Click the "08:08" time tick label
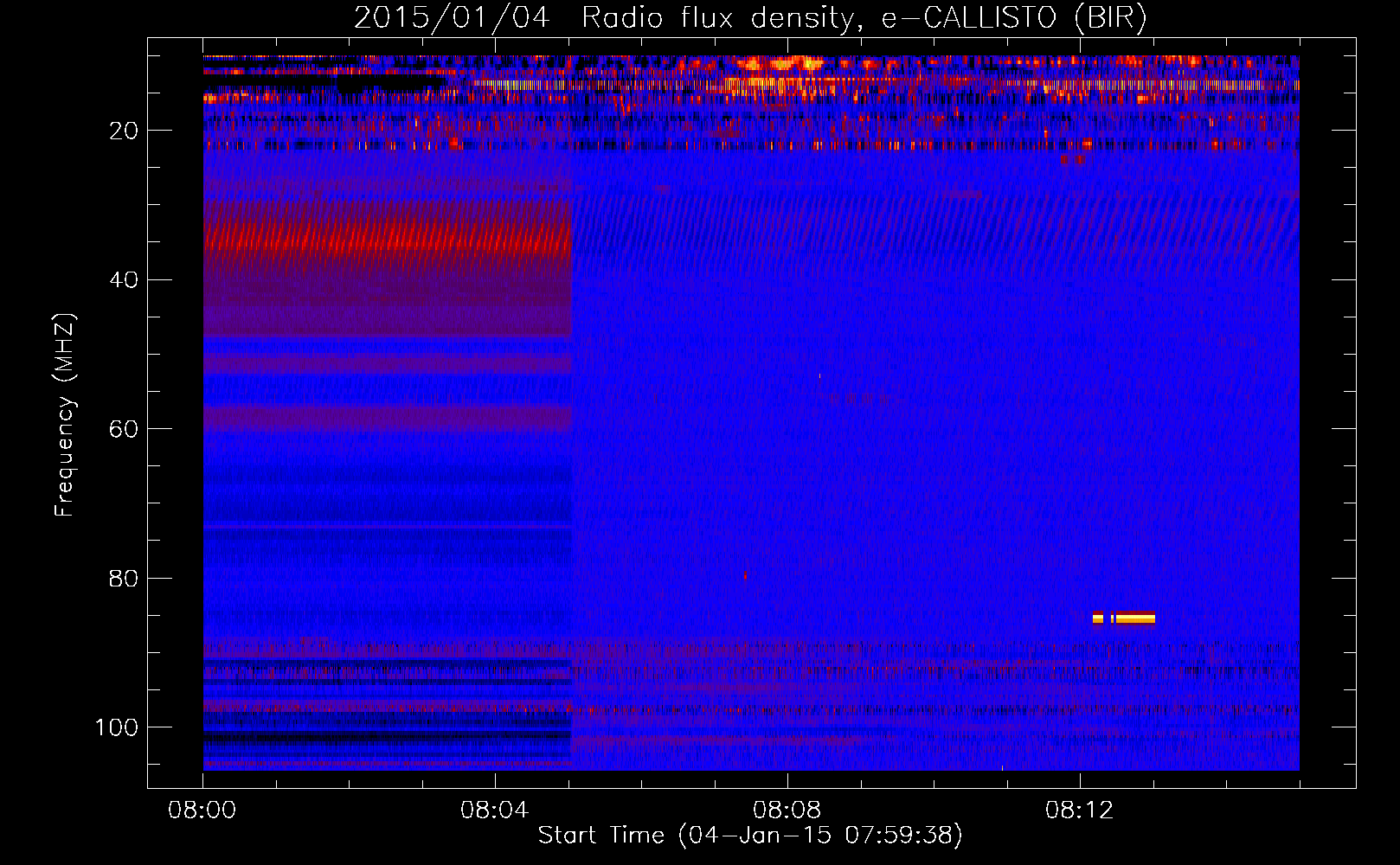Image resolution: width=1400 pixels, height=865 pixels. [x=787, y=811]
